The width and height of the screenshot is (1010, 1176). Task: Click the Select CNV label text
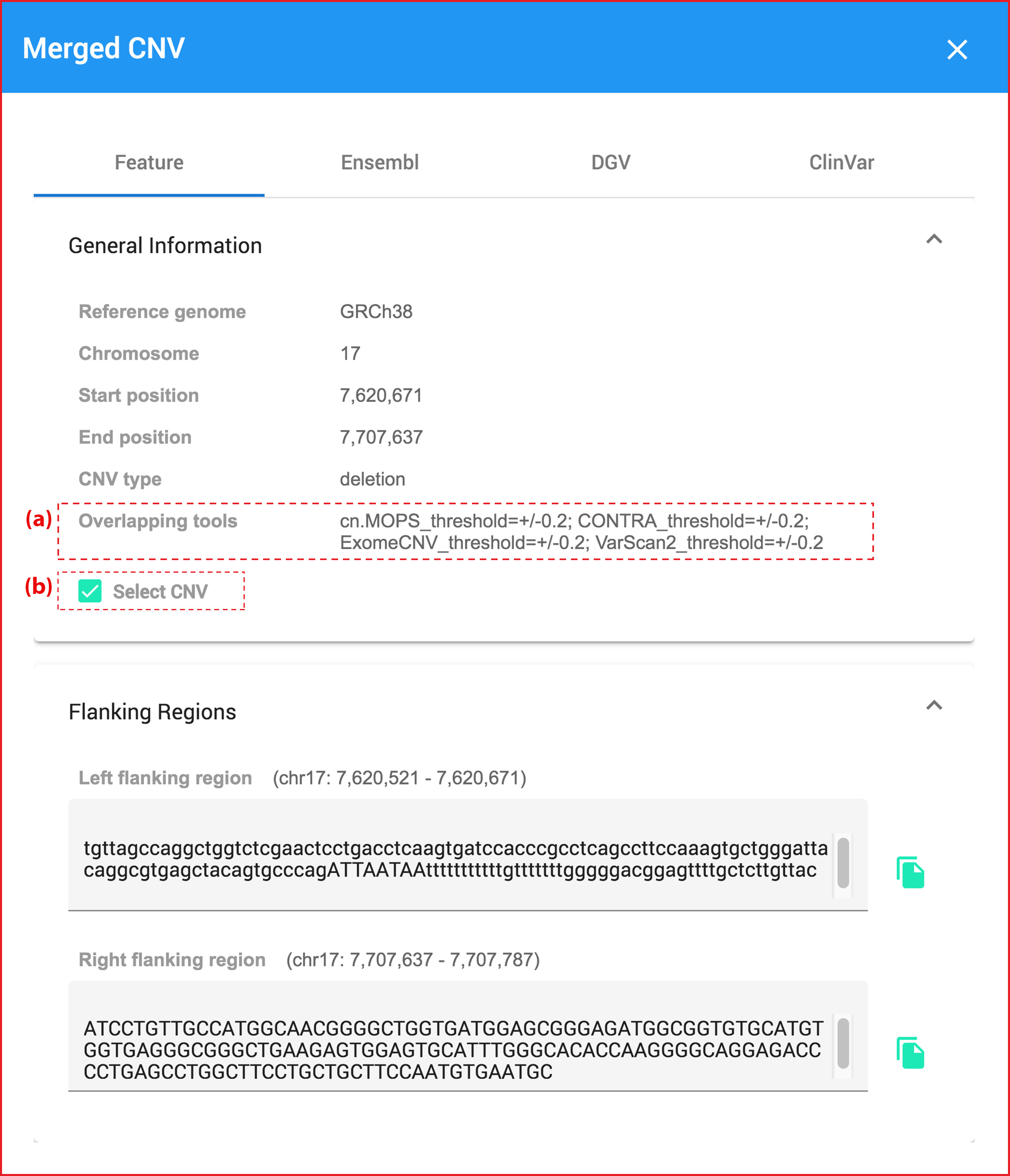(160, 592)
